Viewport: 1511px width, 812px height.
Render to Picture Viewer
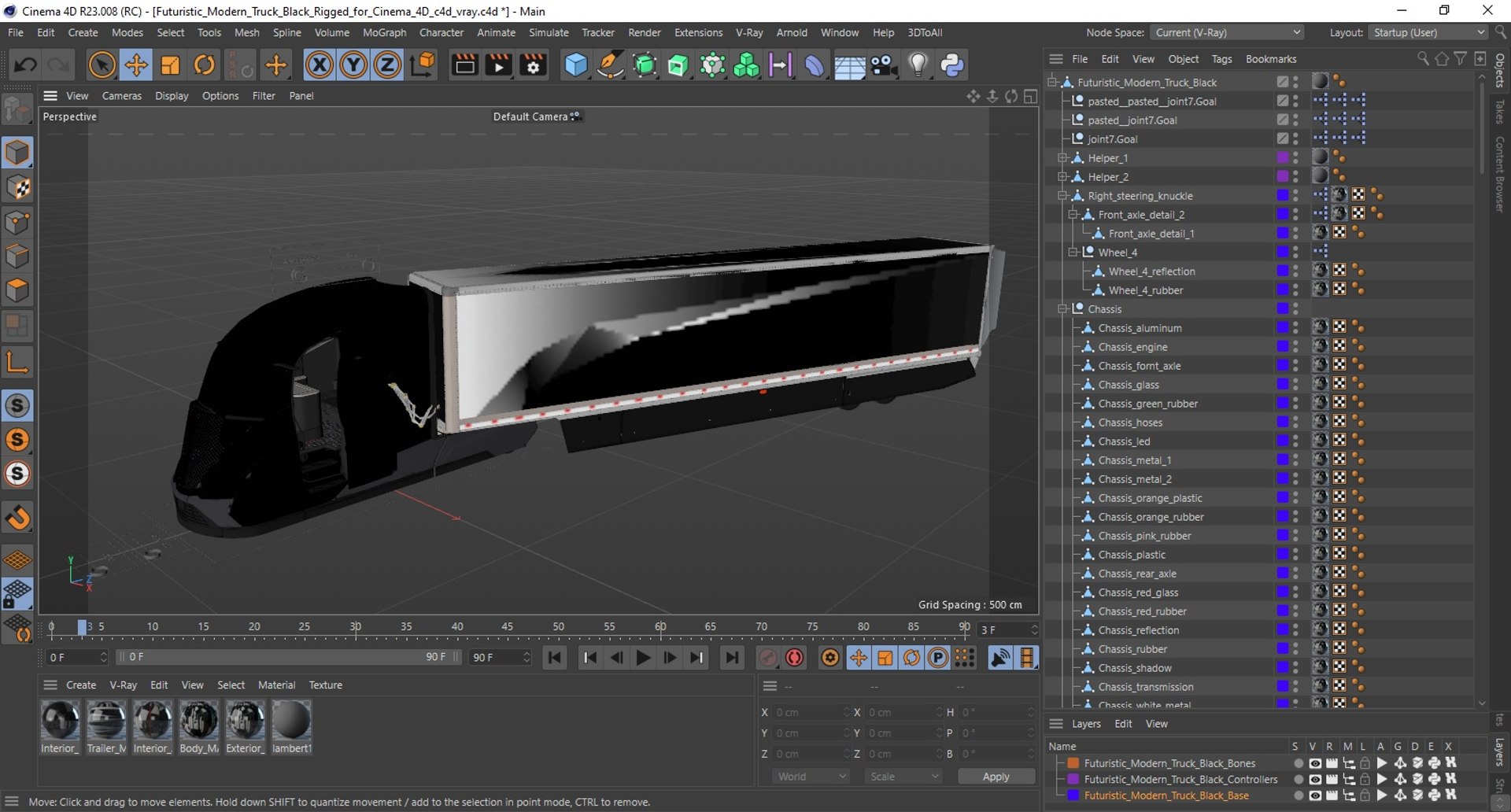499,65
